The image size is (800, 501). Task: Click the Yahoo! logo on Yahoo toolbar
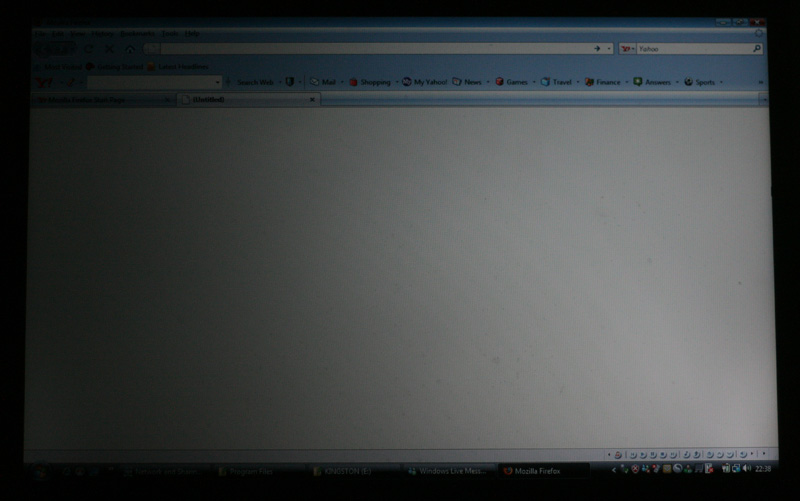pos(45,82)
